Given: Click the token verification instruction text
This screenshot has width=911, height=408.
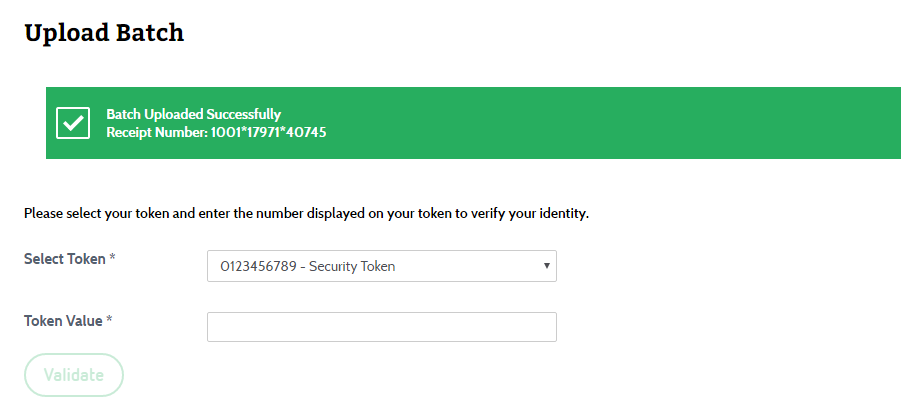Looking at the screenshot, I should [306, 213].
